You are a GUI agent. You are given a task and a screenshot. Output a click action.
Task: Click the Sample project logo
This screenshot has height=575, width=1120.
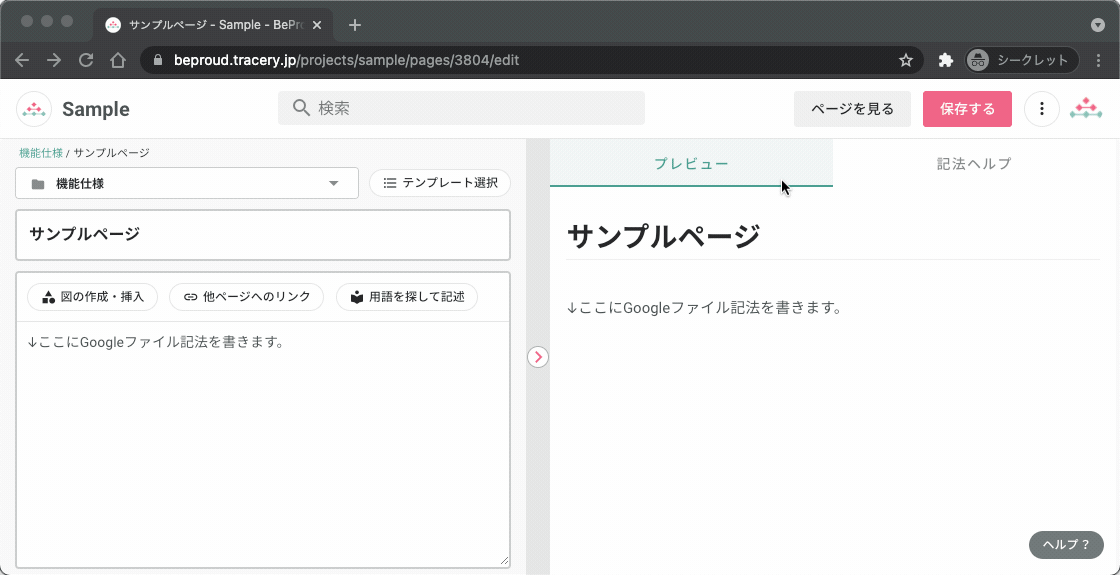coord(34,109)
